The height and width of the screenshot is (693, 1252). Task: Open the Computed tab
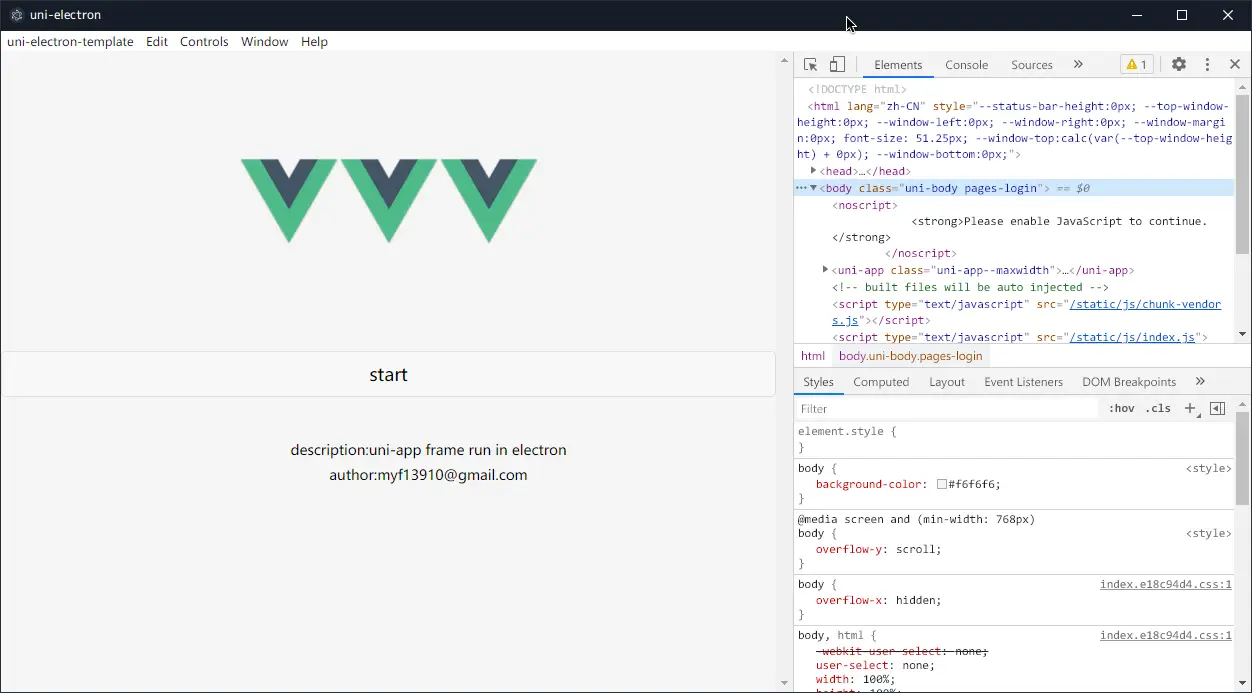[x=881, y=381]
